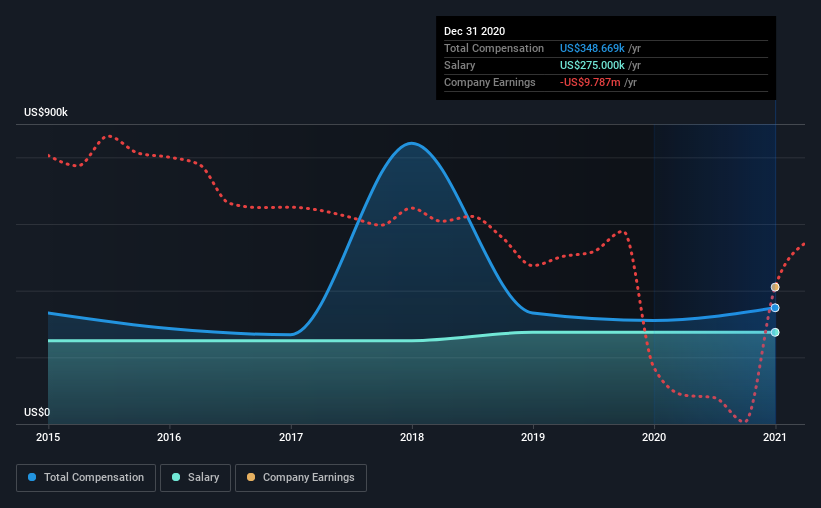Click the US$0 y-axis label
This screenshot has width=821, height=508.
(x=37, y=413)
